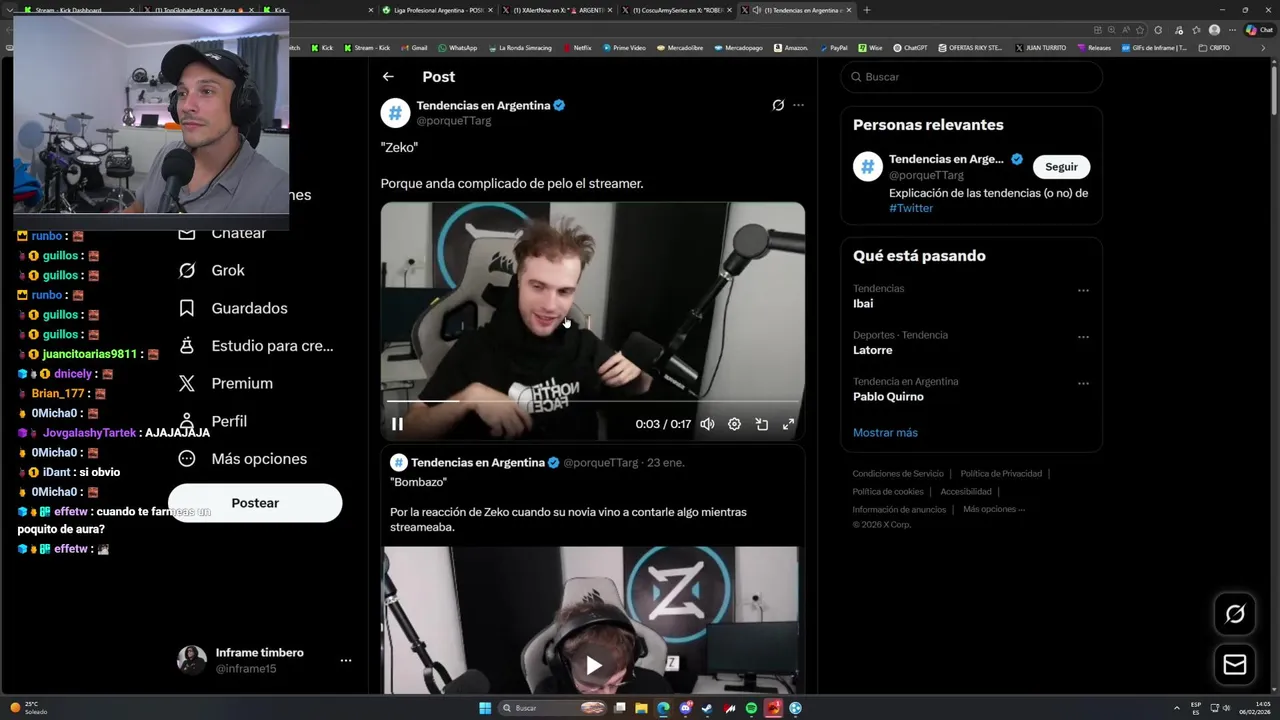Open the Prime Video bookmark

pos(624,48)
